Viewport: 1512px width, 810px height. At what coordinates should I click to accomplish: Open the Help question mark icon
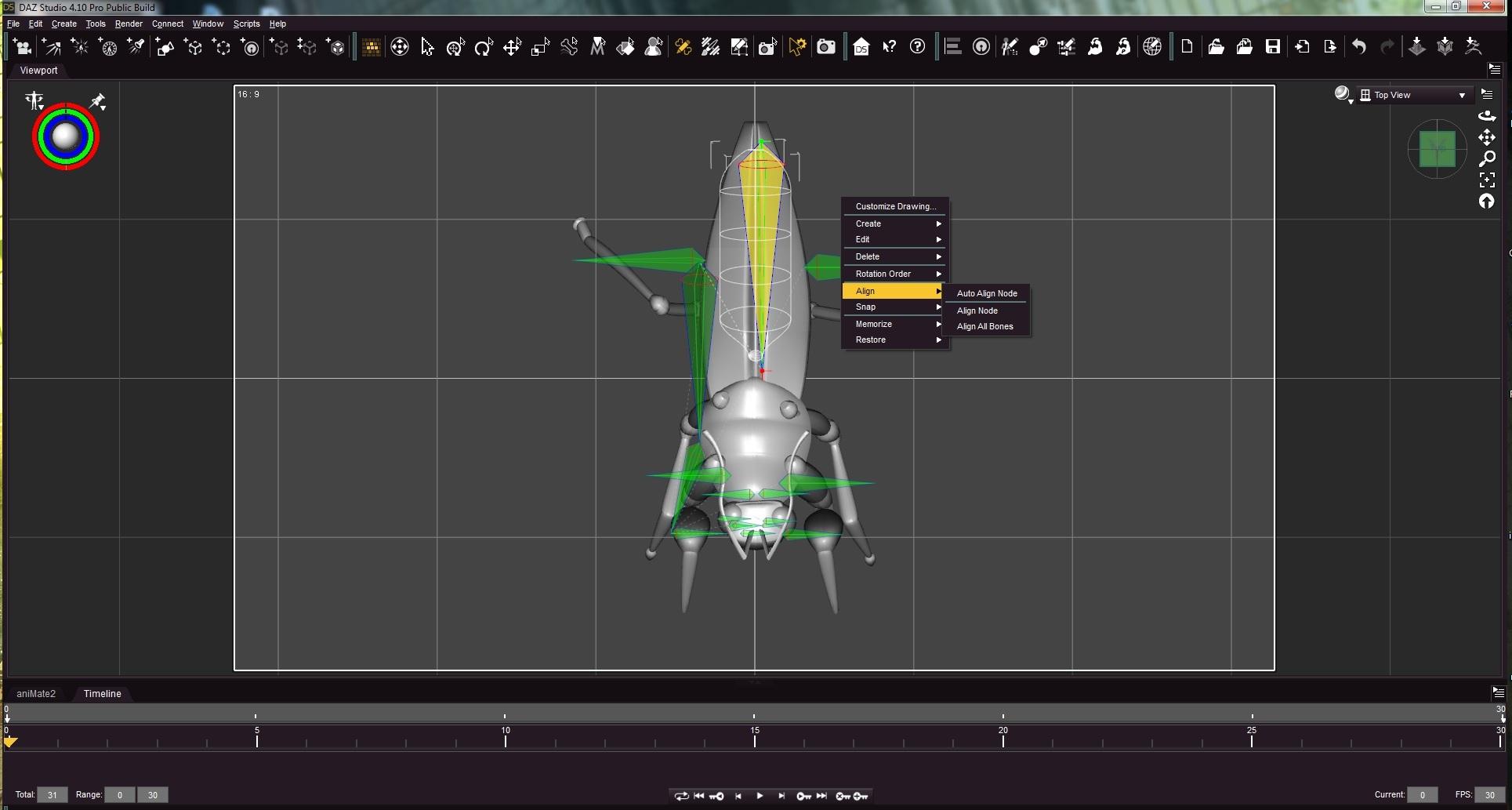pos(918,47)
